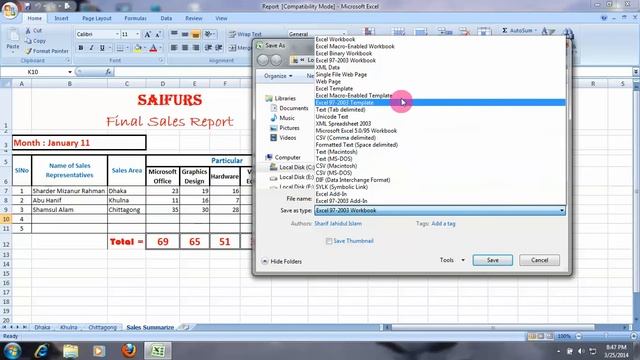Select Local Disk (C:) in navigation pane
This screenshot has height=360, width=640.
292,167
